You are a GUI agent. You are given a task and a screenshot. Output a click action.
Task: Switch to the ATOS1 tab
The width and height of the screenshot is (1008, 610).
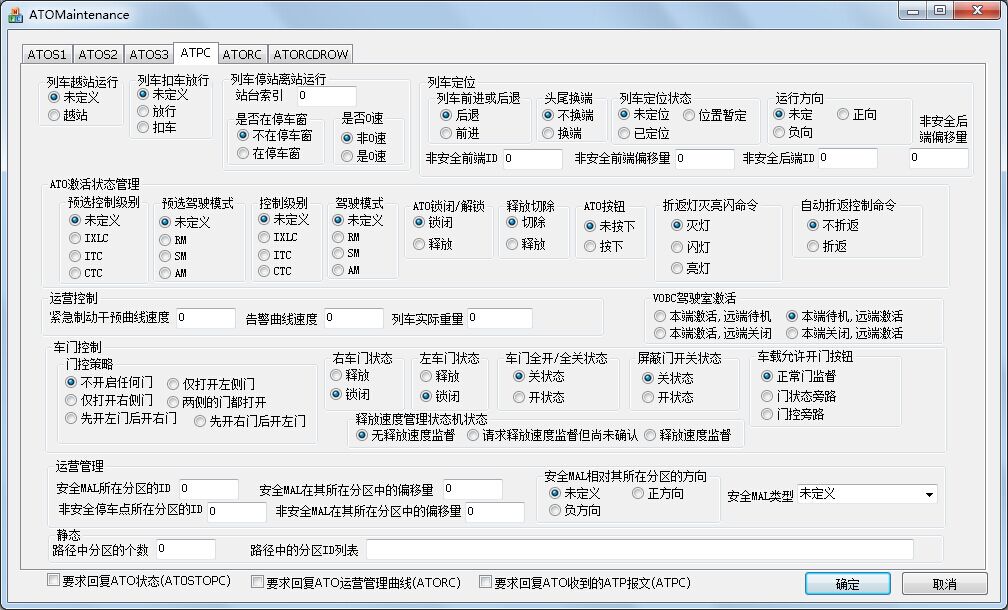47,54
